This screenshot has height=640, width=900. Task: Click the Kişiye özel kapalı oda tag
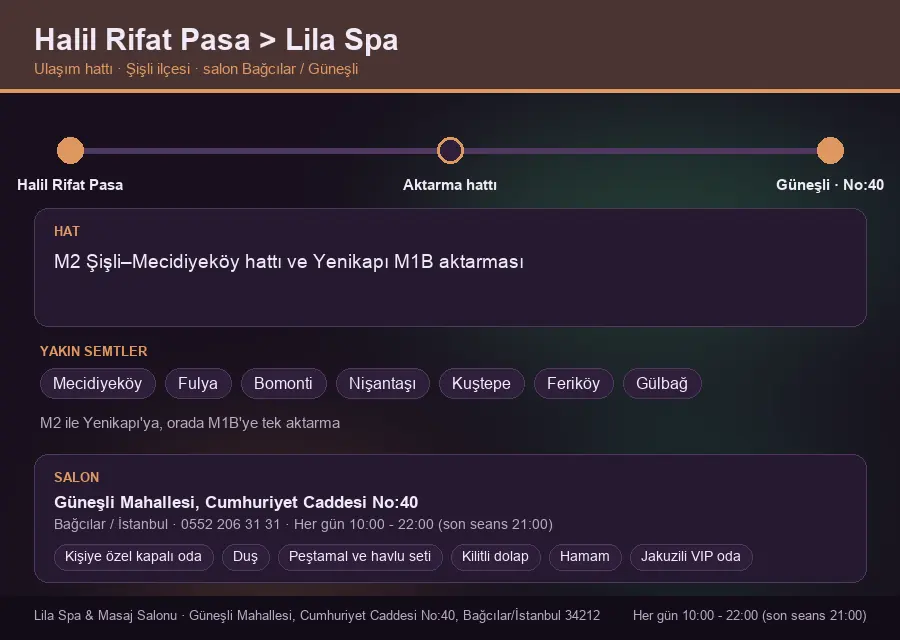[x=134, y=557]
